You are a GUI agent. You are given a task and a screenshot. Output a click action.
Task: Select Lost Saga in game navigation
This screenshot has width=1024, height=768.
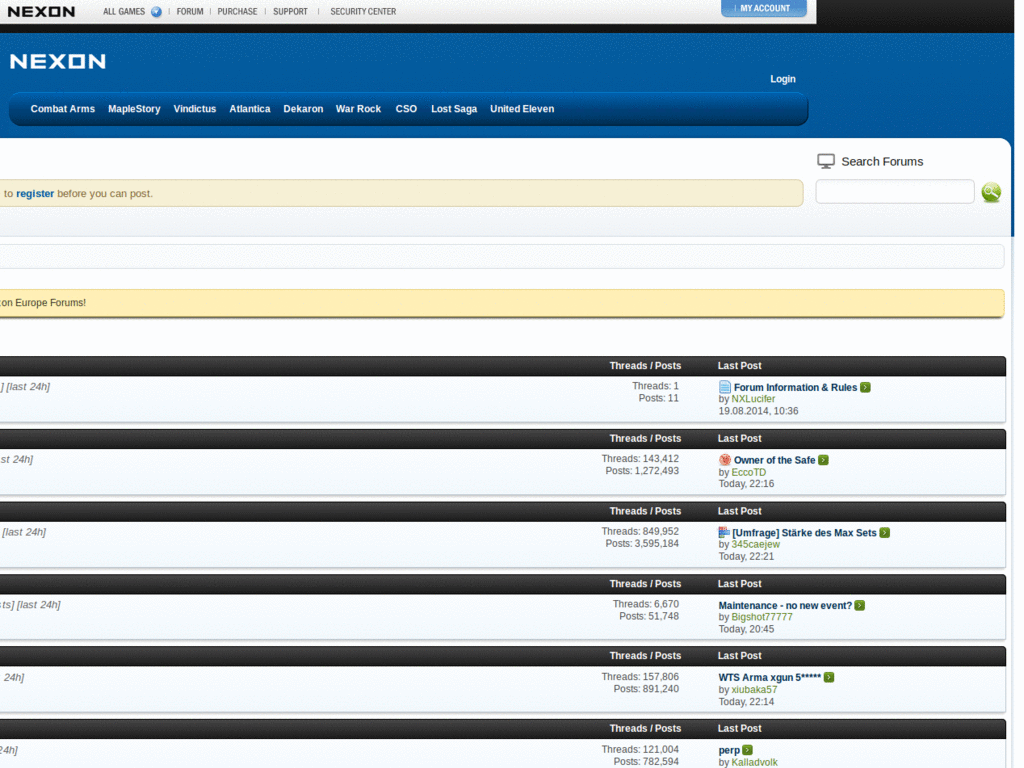[x=454, y=109]
